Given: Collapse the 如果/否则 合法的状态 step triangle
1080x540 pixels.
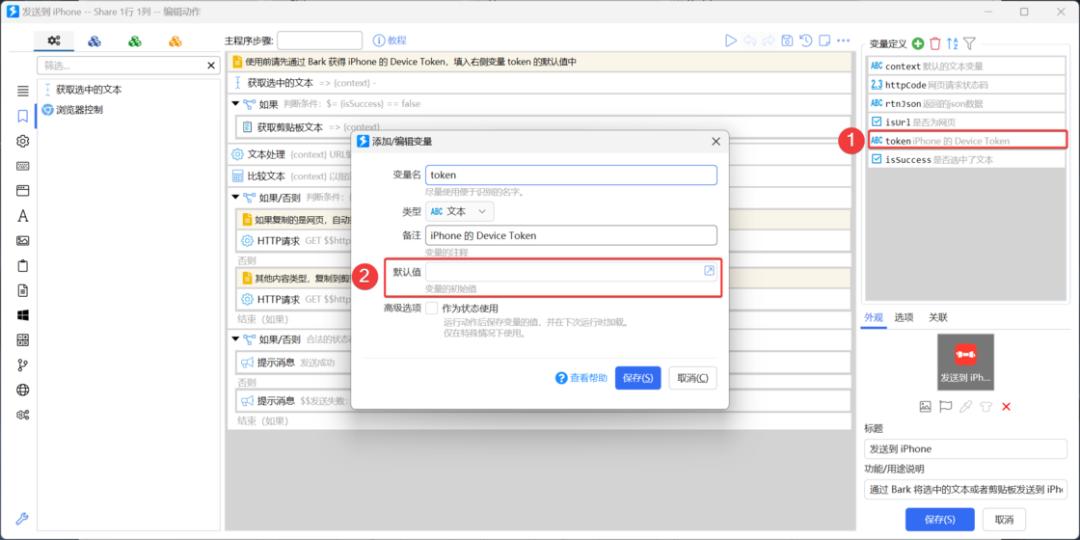Looking at the screenshot, I should coord(236,339).
